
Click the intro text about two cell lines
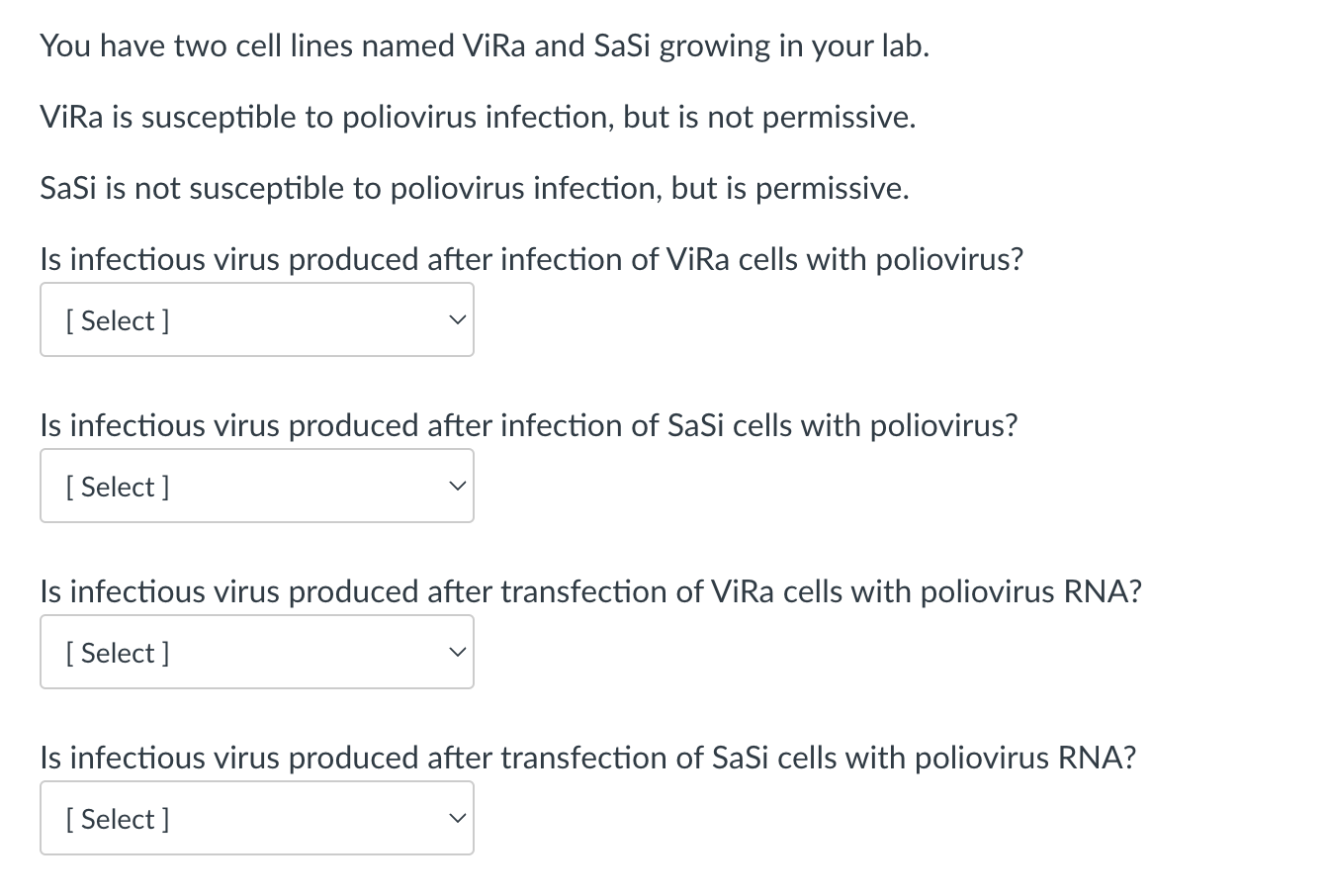(x=484, y=45)
